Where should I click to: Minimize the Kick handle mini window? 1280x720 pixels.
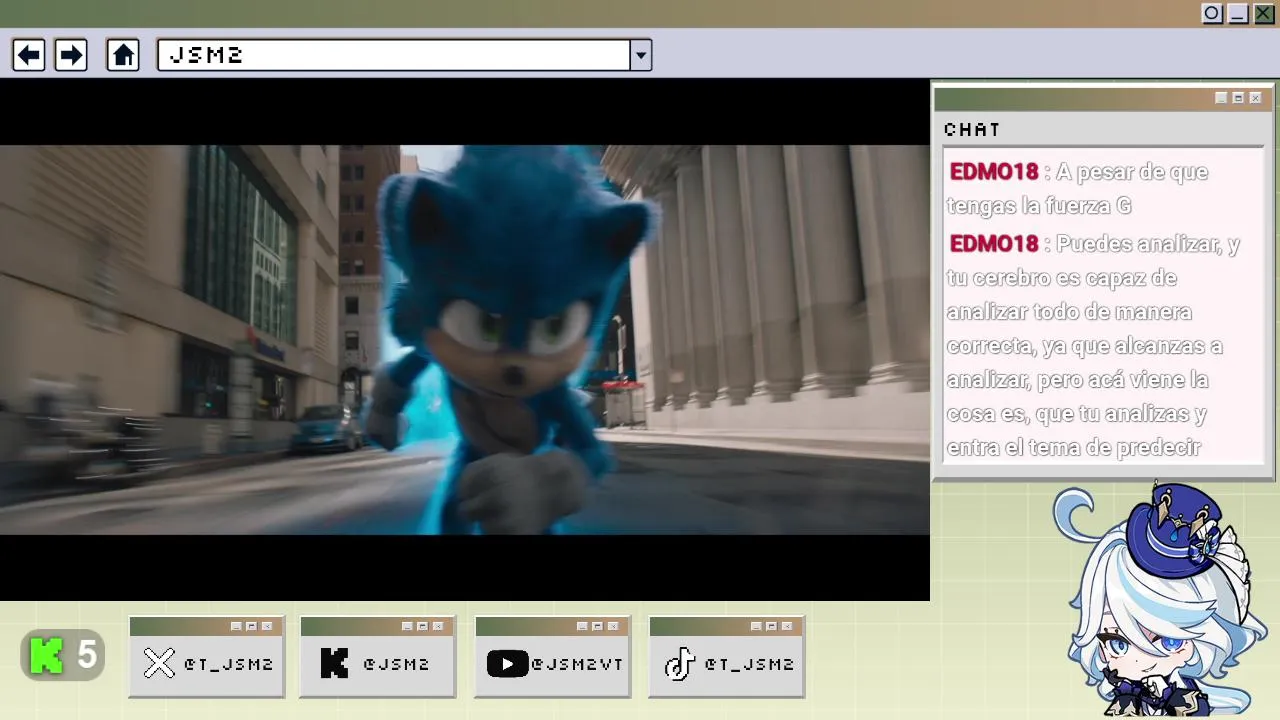(x=407, y=626)
